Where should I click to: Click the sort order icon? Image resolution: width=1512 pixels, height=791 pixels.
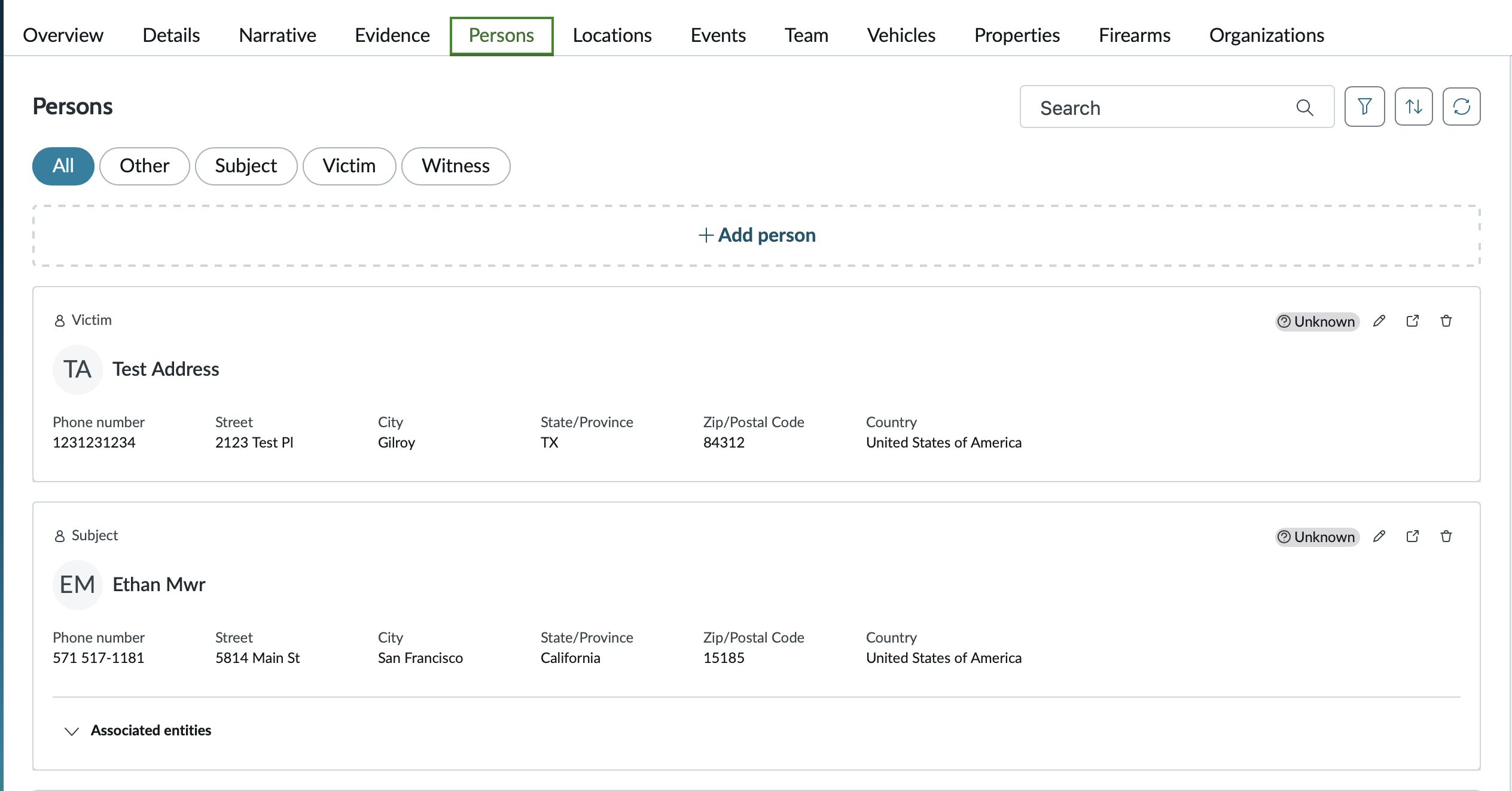click(x=1413, y=107)
